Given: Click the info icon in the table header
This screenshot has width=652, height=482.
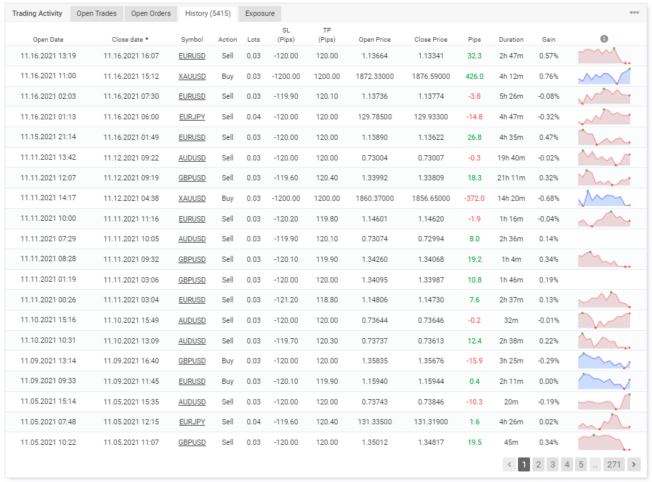Looking at the screenshot, I should [x=604, y=39].
